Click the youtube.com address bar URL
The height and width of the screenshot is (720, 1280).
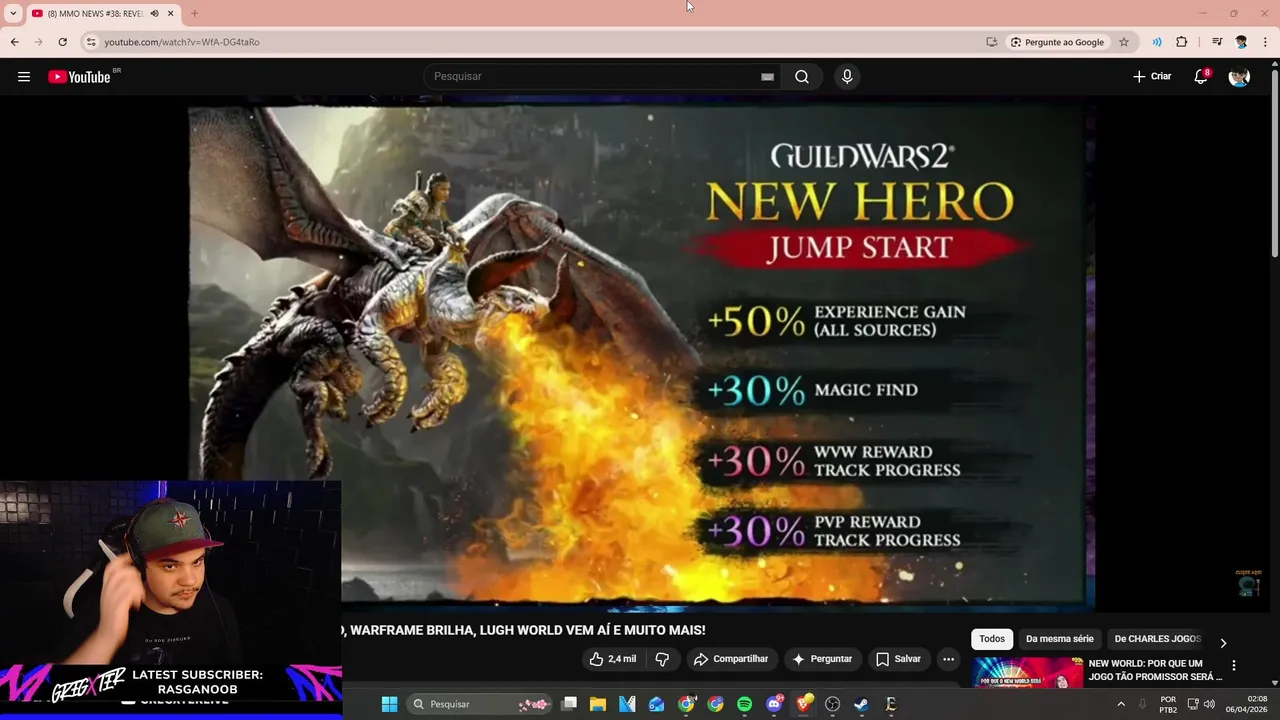click(x=182, y=42)
